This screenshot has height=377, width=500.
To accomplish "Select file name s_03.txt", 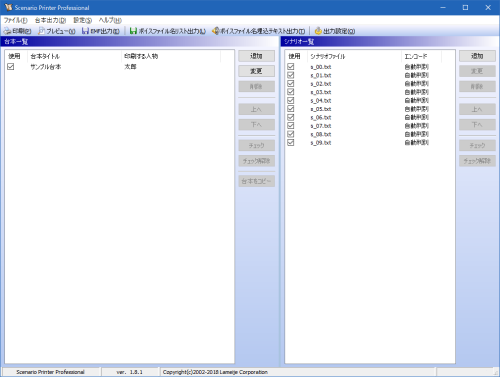I will click(321, 92).
